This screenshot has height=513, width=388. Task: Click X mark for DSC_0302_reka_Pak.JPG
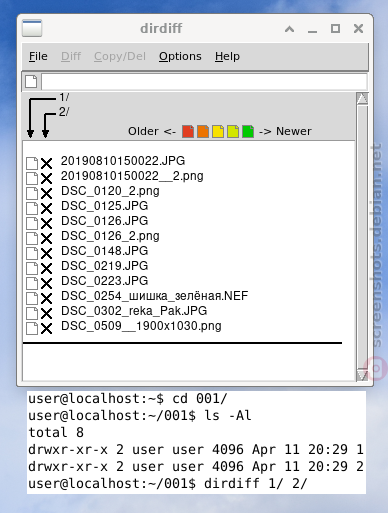(47, 314)
